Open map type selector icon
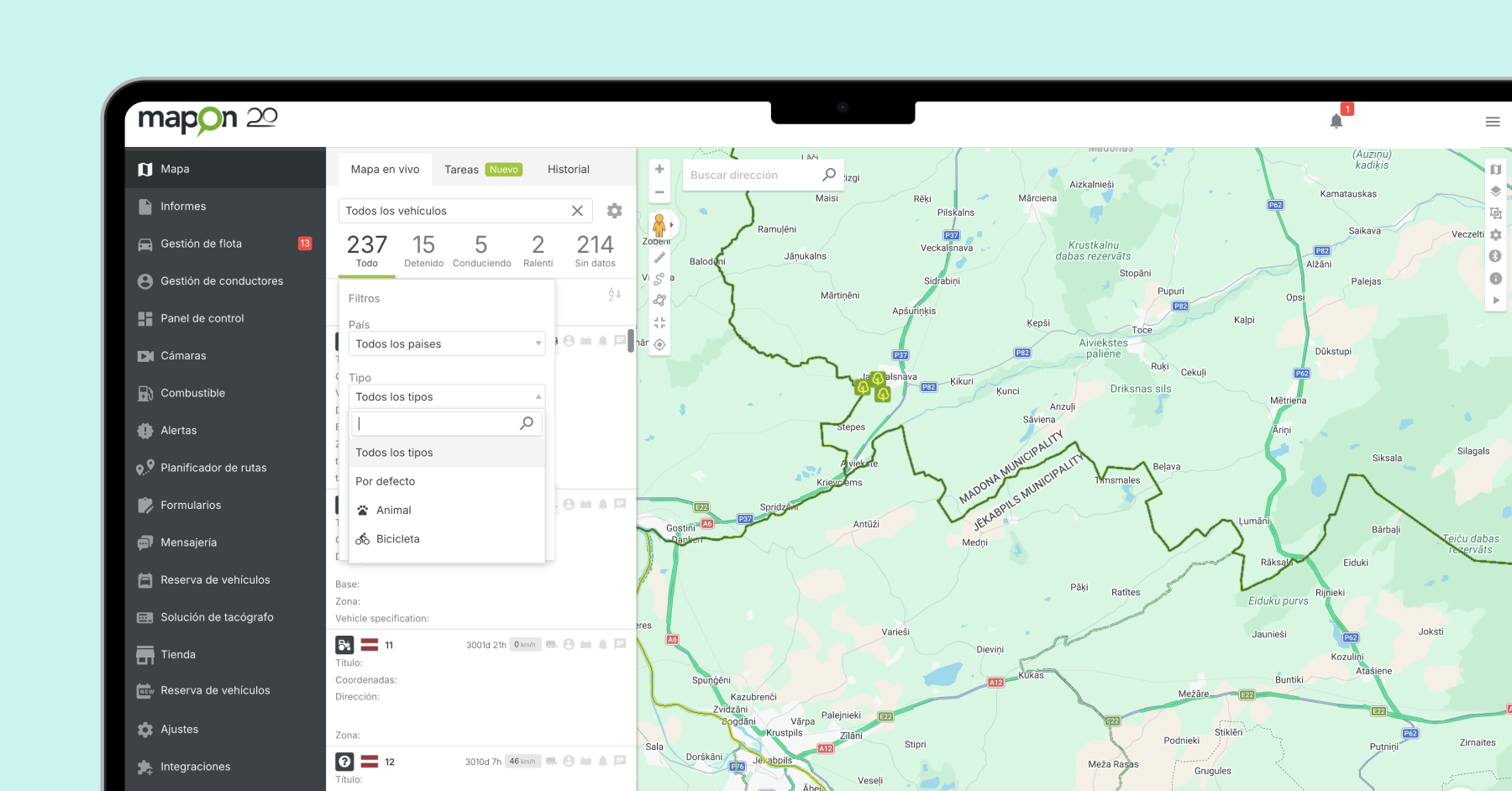The image size is (1512, 791). [1496, 170]
